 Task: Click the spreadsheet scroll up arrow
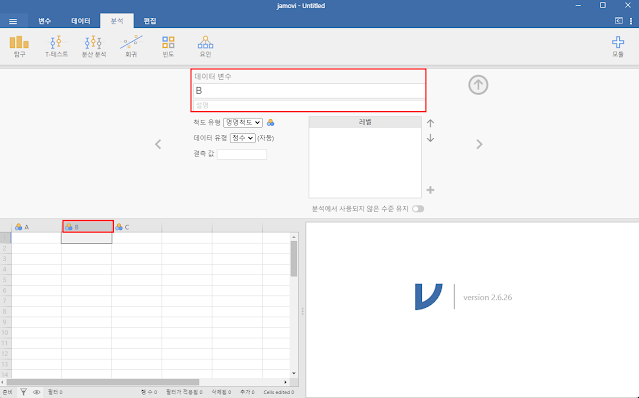(x=294, y=237)
